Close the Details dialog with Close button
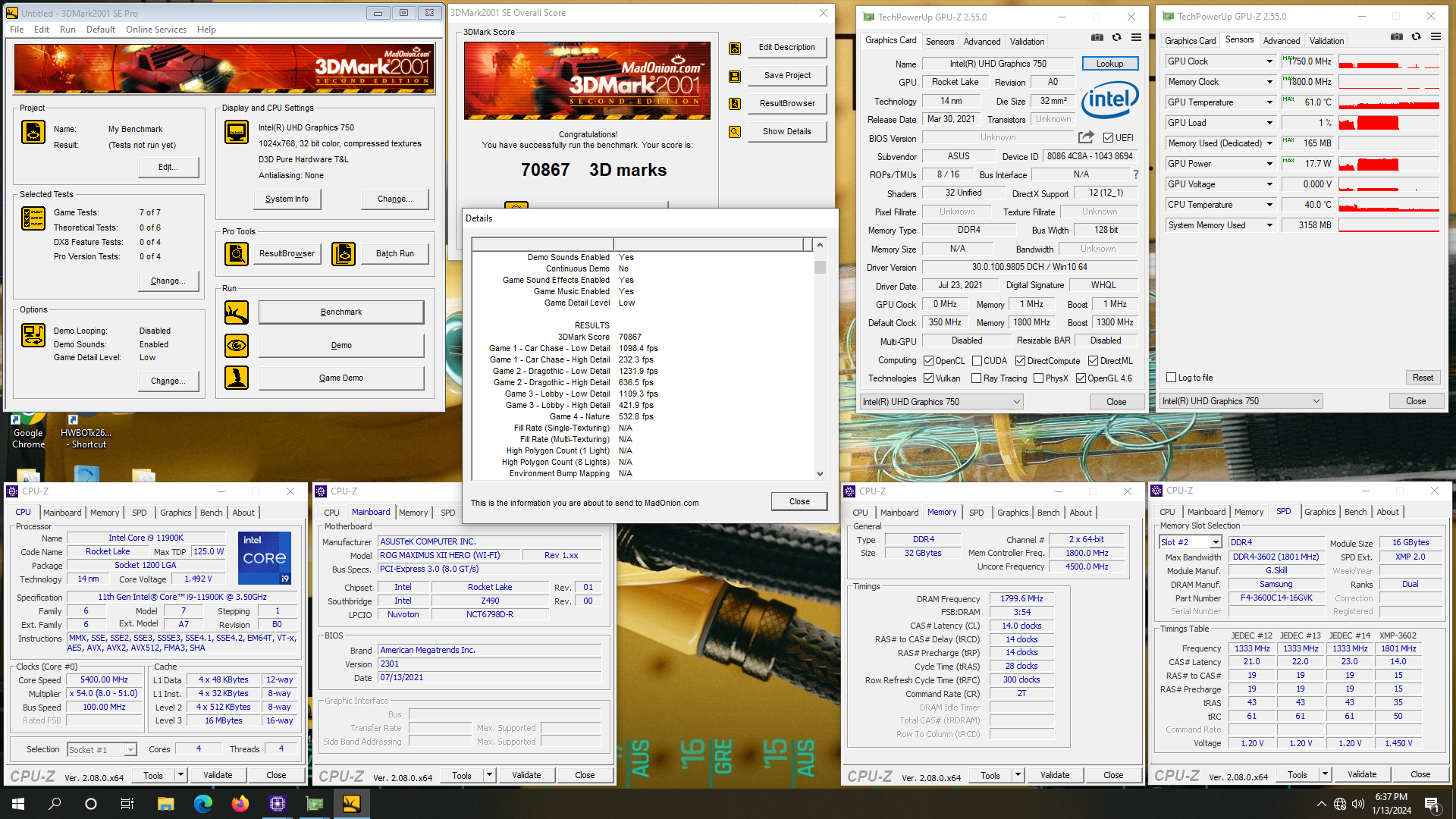 [x=799, y=501]
